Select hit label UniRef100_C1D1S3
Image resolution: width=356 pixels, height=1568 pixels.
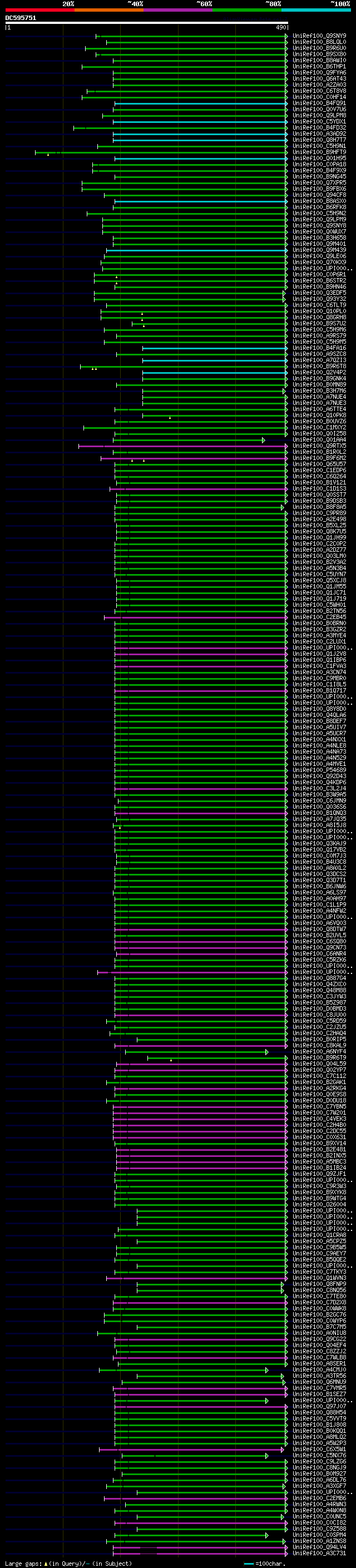point(319,489)
